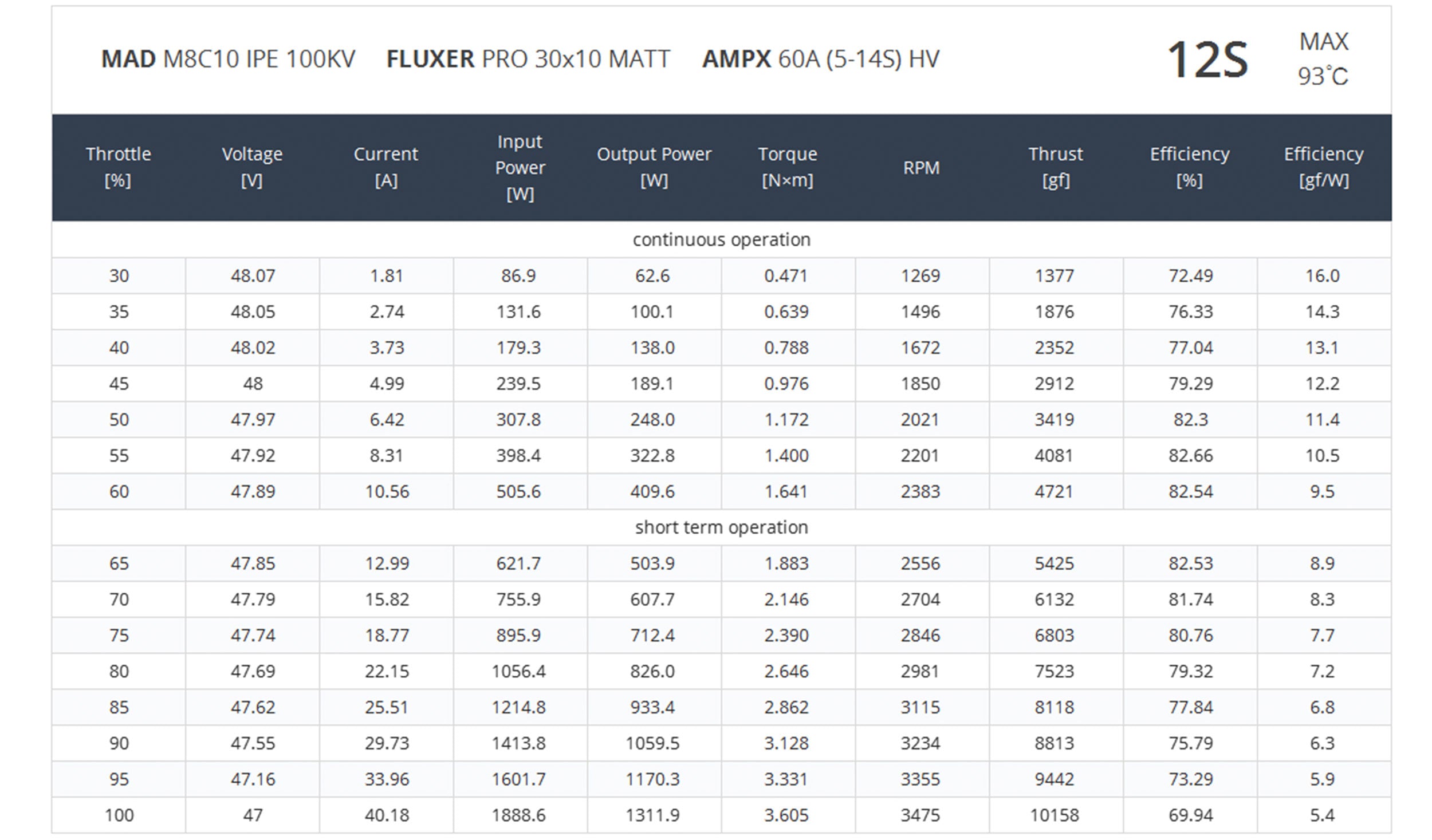
Task: Click the Input Power [W] header
Action: tap(520, 167)
